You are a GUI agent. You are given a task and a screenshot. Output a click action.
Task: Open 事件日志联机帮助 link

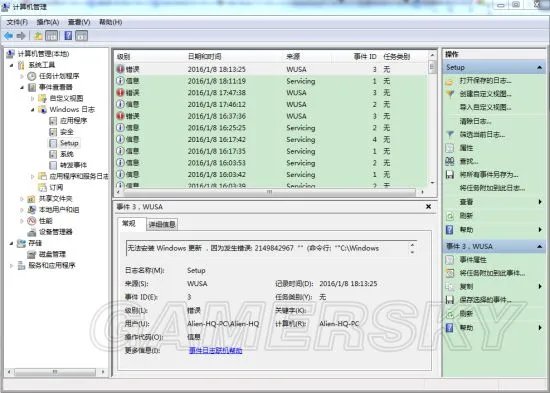(x=215, y=350)
